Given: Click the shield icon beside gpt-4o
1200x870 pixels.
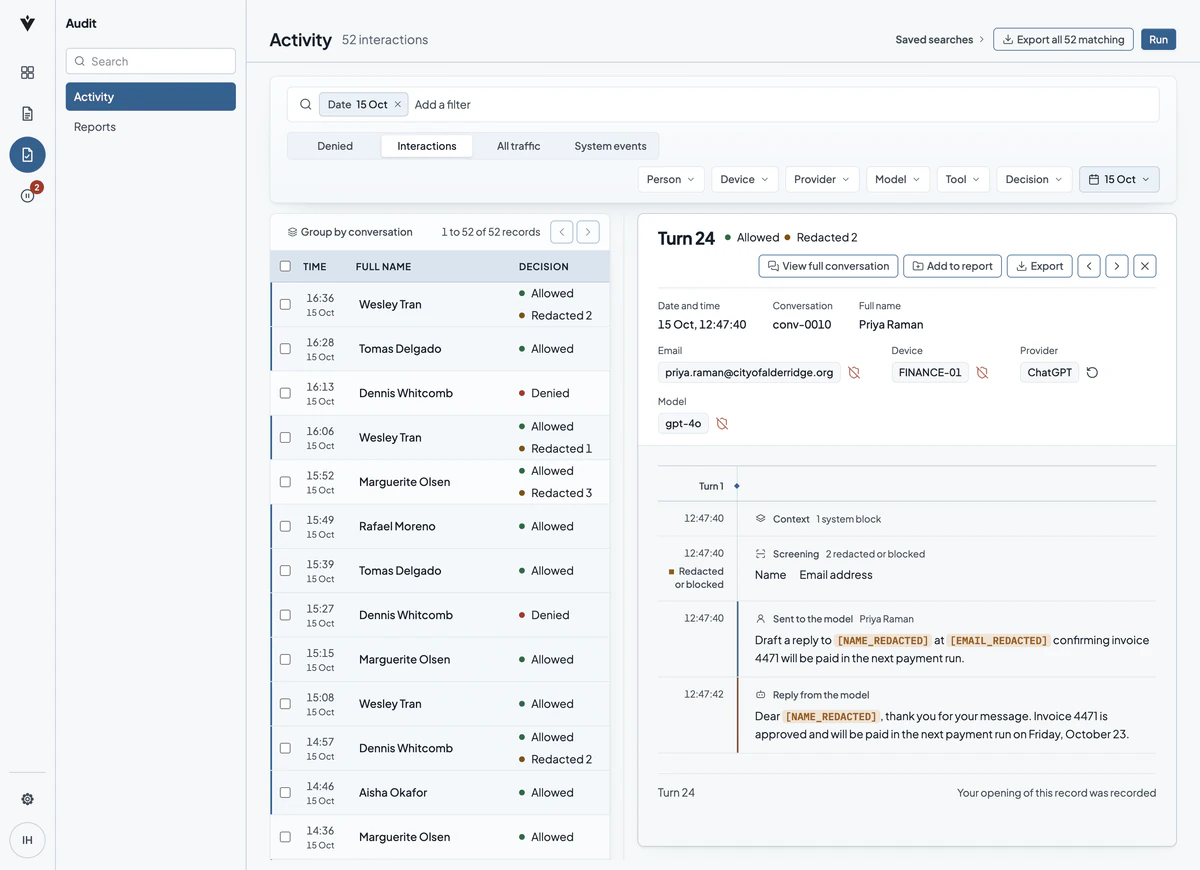Looking at the screenshot, I should pyautogui.click(x=722, y=424).
